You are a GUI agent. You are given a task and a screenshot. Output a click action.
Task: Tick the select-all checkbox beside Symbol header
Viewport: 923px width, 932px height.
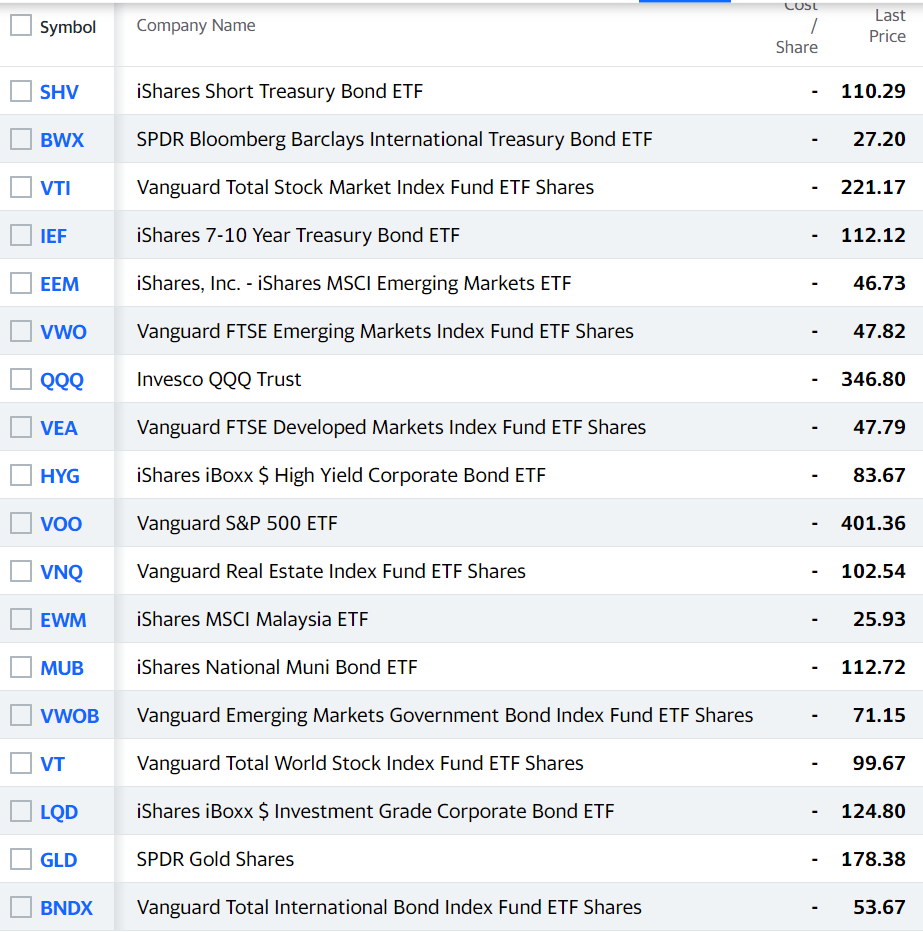pyautogui.click(x=21, y=26)
